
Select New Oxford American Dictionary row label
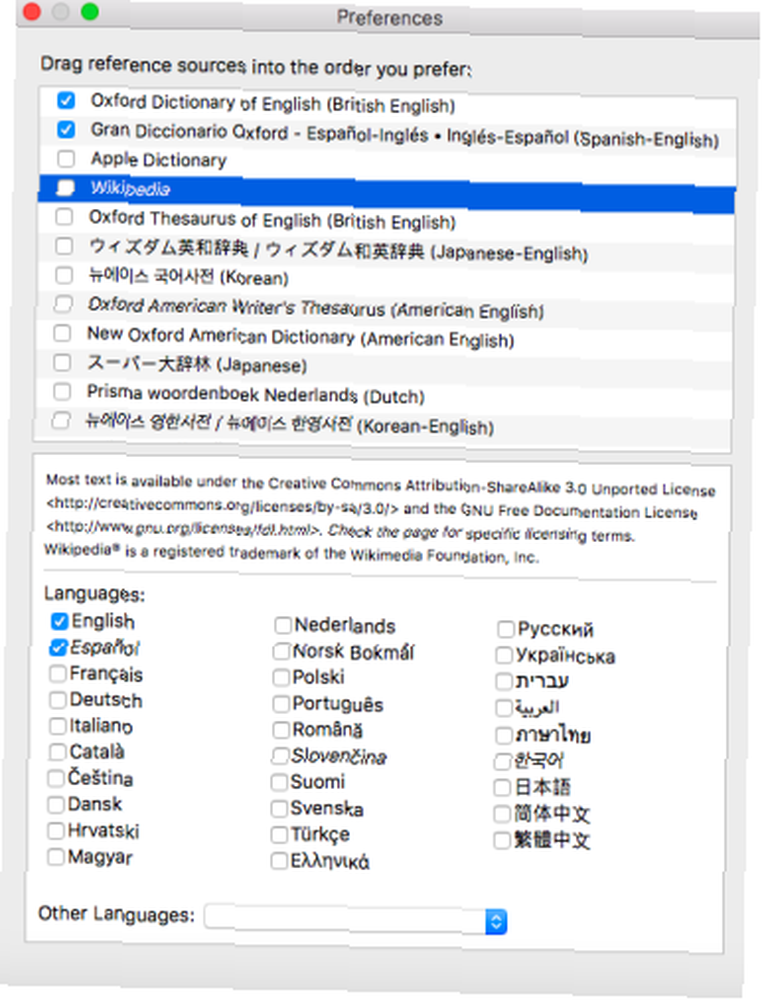tap(300, 337)
